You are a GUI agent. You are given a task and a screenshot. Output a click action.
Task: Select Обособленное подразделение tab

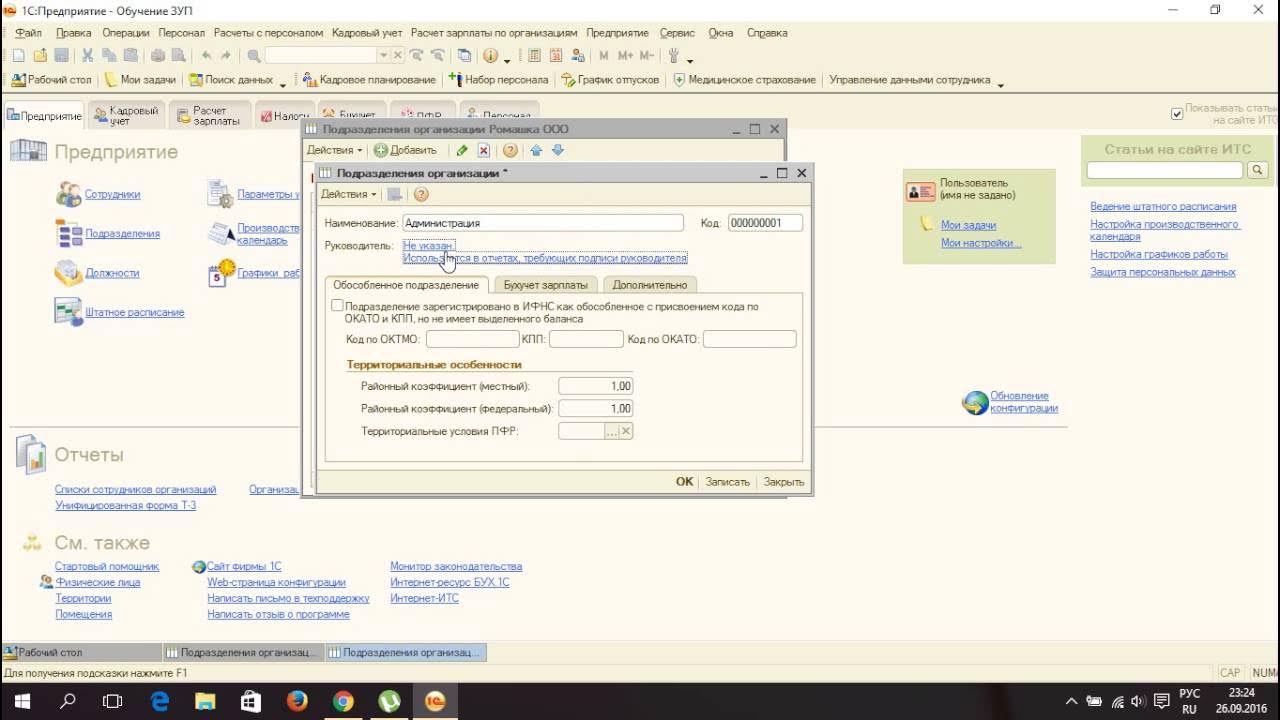point(406,285)
